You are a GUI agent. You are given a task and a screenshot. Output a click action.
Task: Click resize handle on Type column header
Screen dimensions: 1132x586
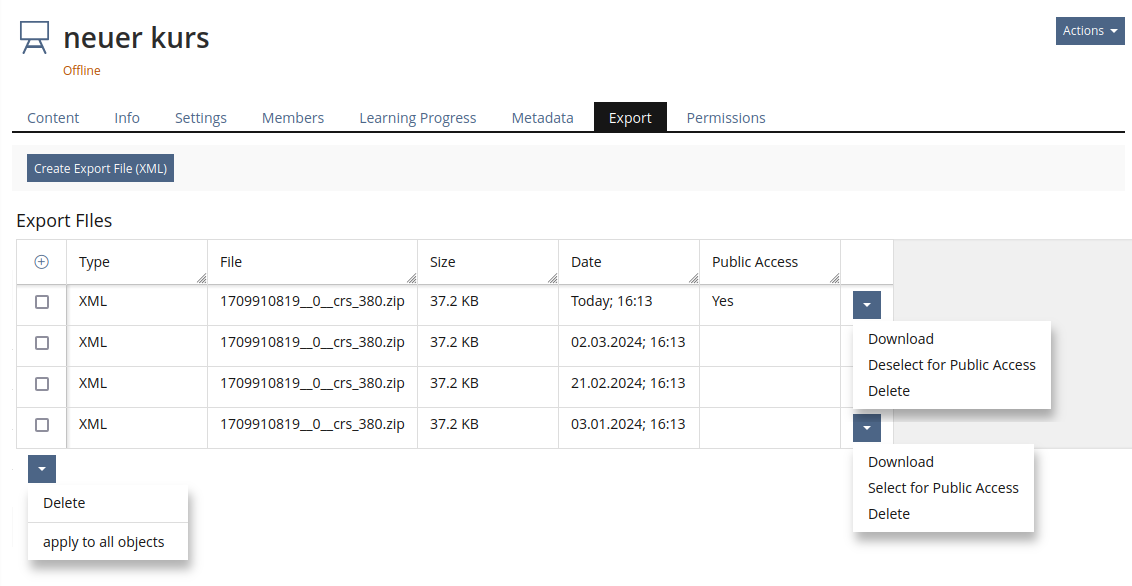pyautogui.click(x=201, y=279)
